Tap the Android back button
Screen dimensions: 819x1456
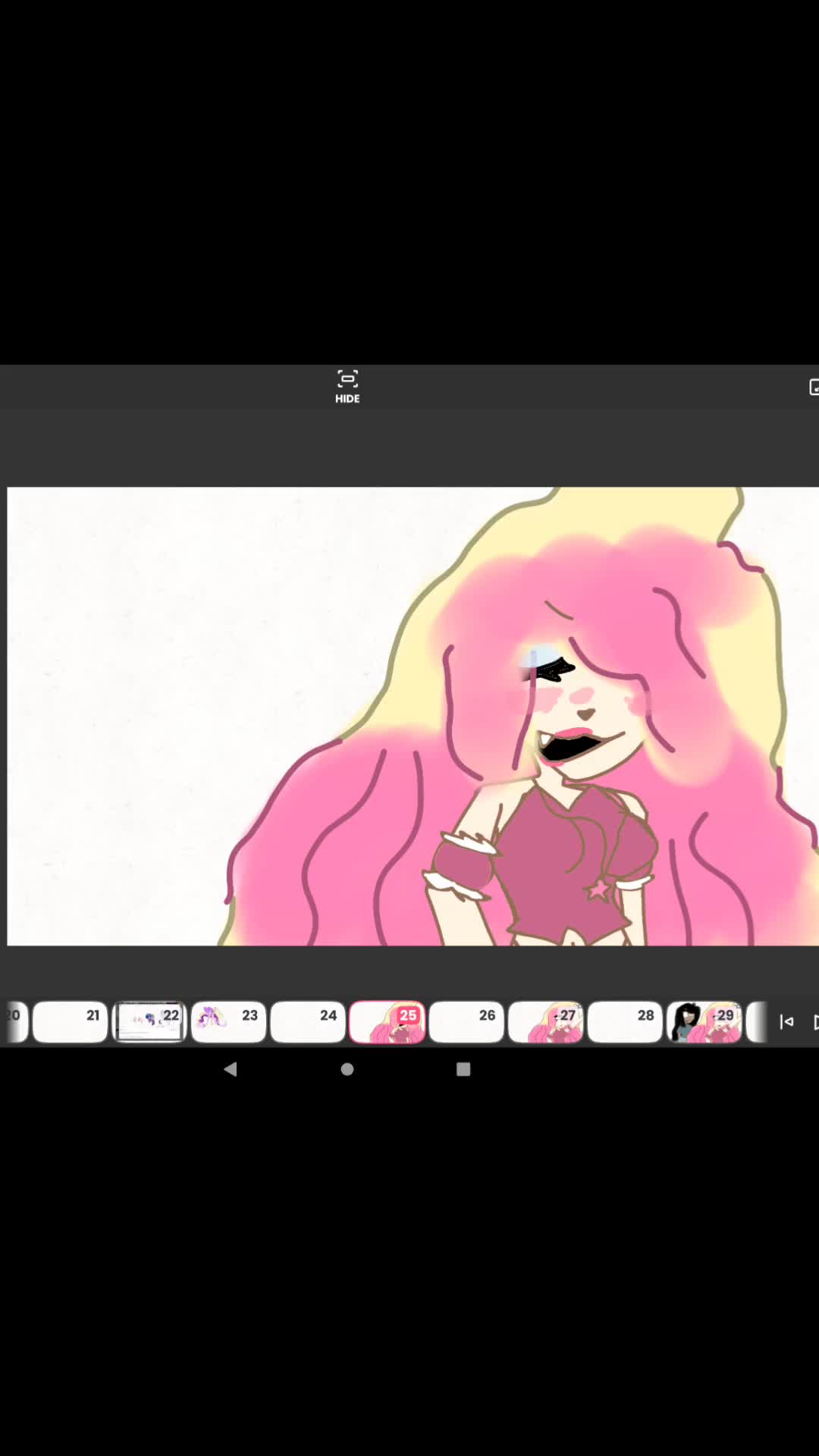pyautogui.click(x=231, y=1069)
